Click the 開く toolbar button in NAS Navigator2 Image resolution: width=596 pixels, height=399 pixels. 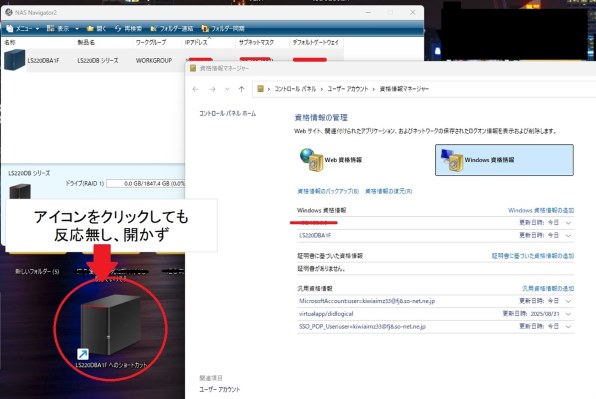[96, 28]
